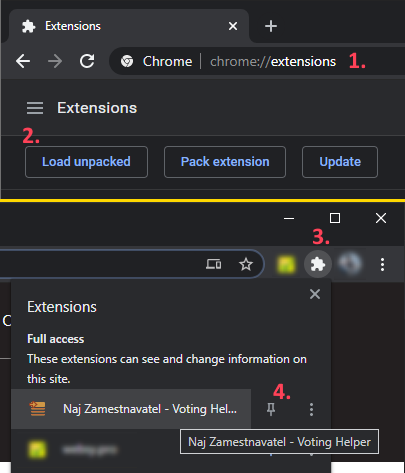This screenshot has height=473, width=405.
Task: Go back with the back arrow
Action: [x=23, y=61]
